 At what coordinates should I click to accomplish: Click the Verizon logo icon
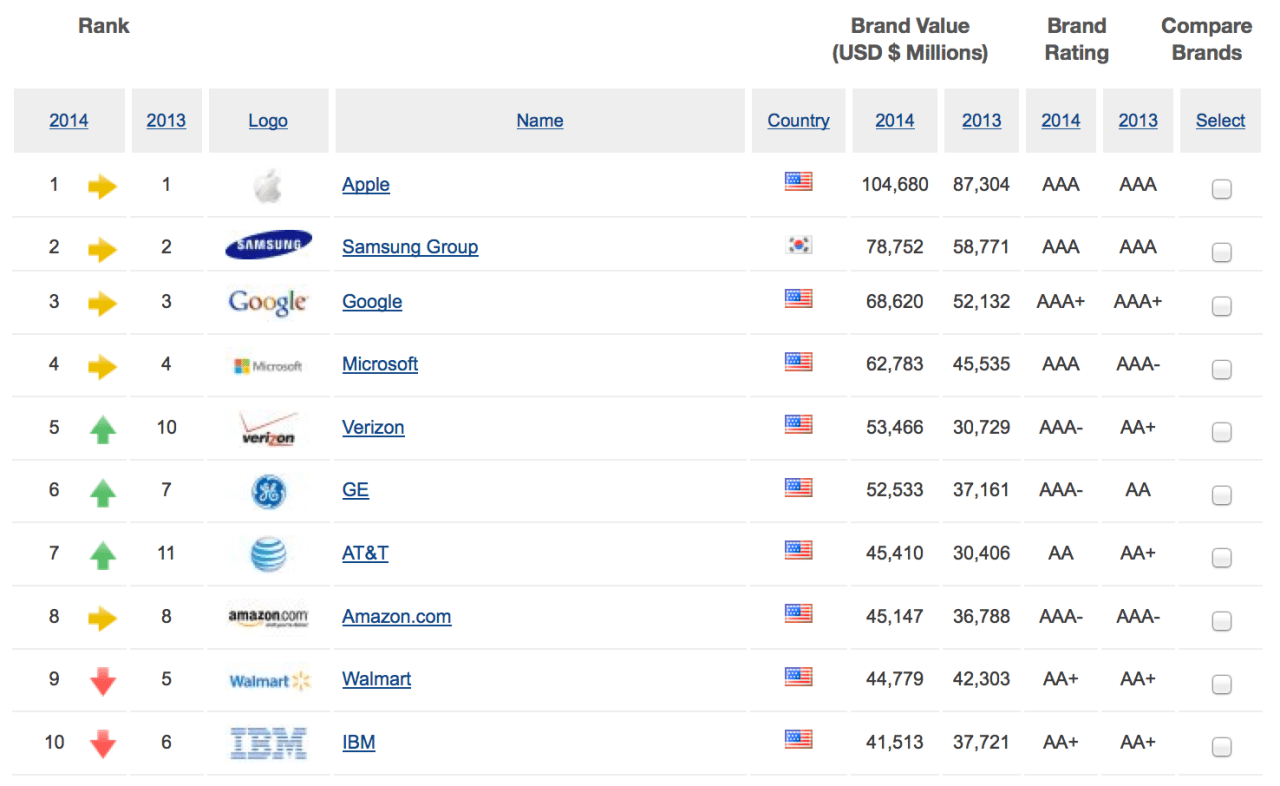point(268,428)
